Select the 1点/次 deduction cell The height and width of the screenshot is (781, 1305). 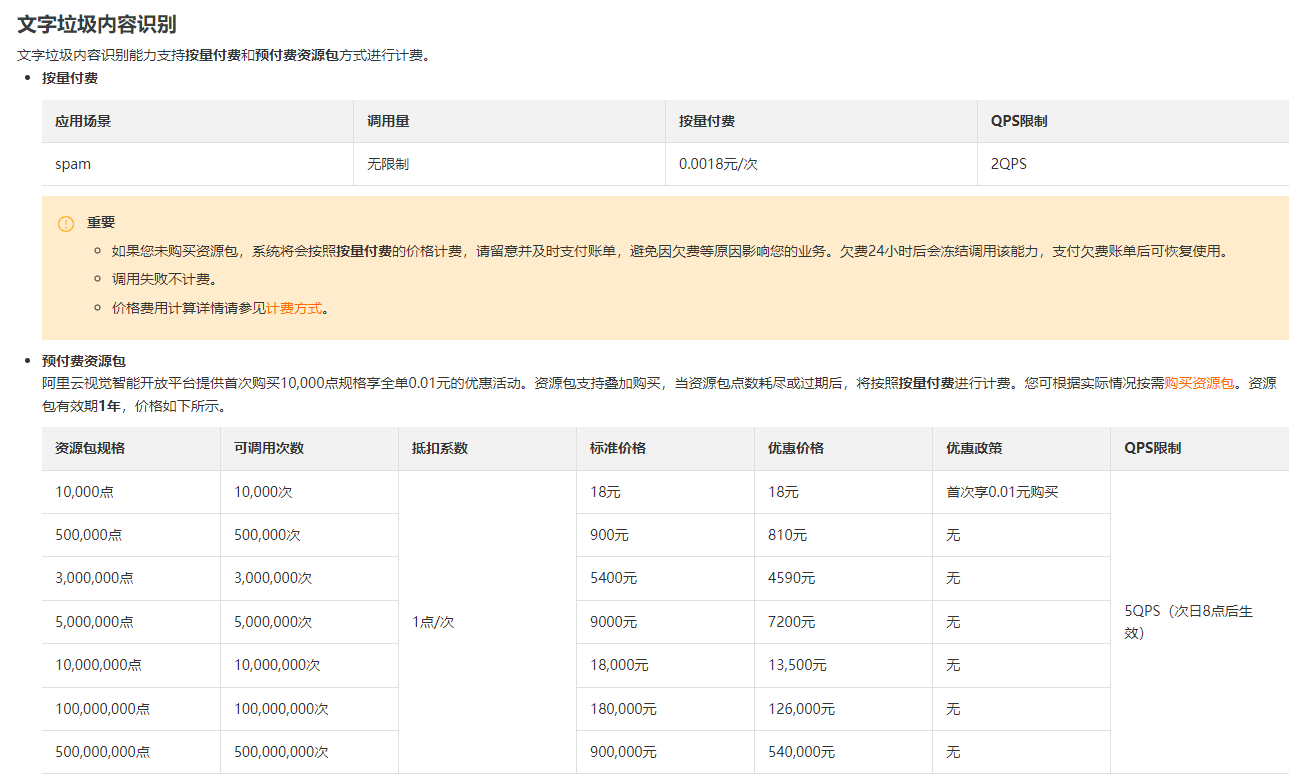tap(488, 622)
